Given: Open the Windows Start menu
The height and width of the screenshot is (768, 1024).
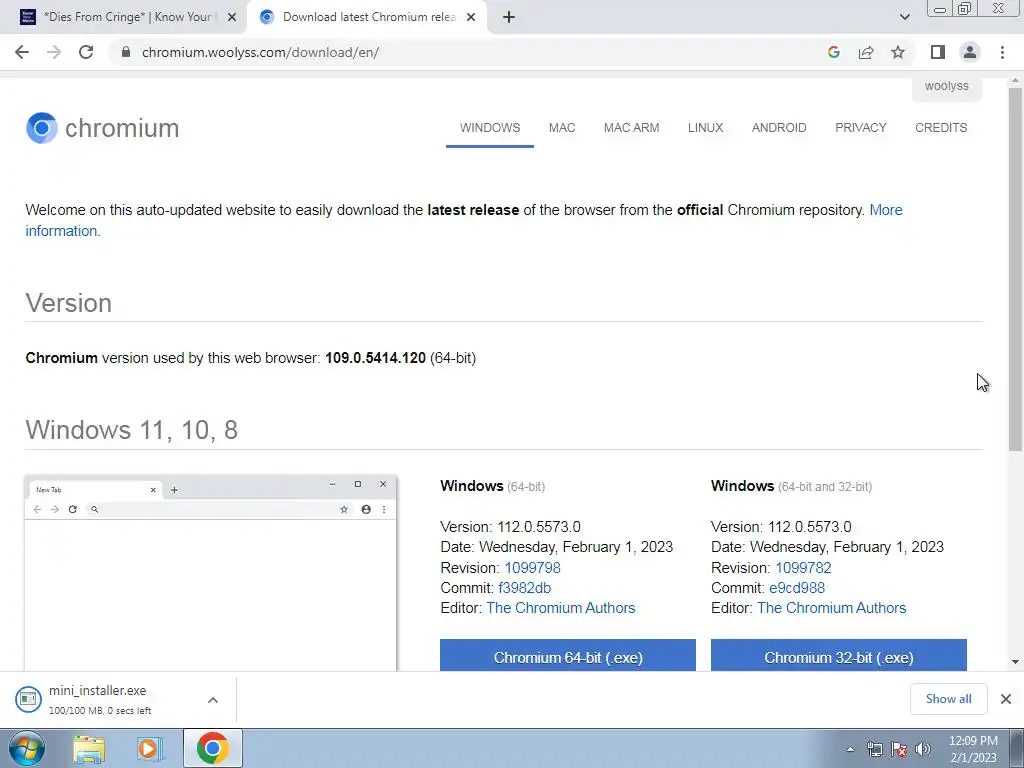Looking at the screenshot, I should [26, 749].
